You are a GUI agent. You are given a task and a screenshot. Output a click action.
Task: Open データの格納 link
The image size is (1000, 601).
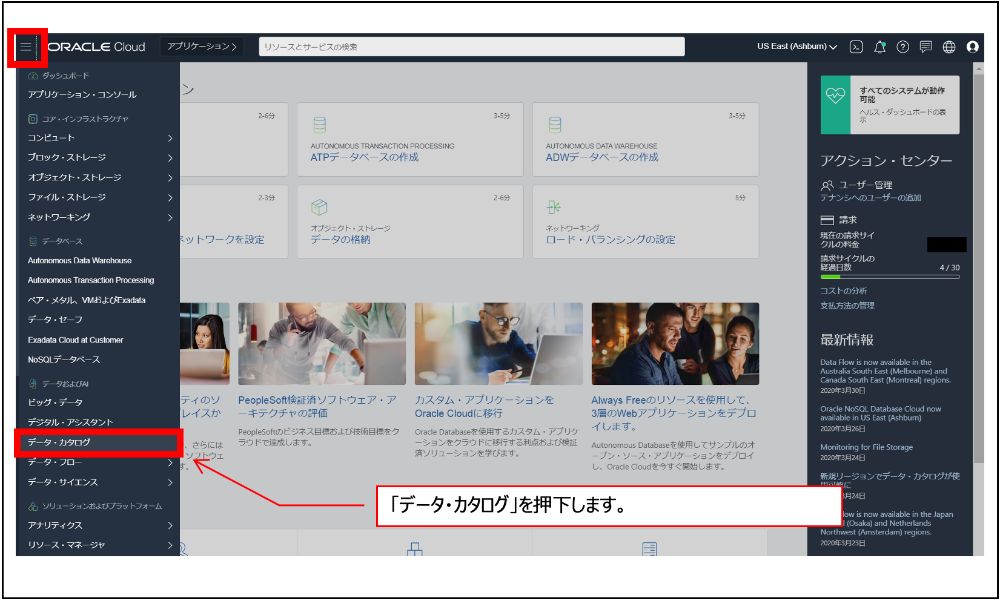(x=340, y=239)
